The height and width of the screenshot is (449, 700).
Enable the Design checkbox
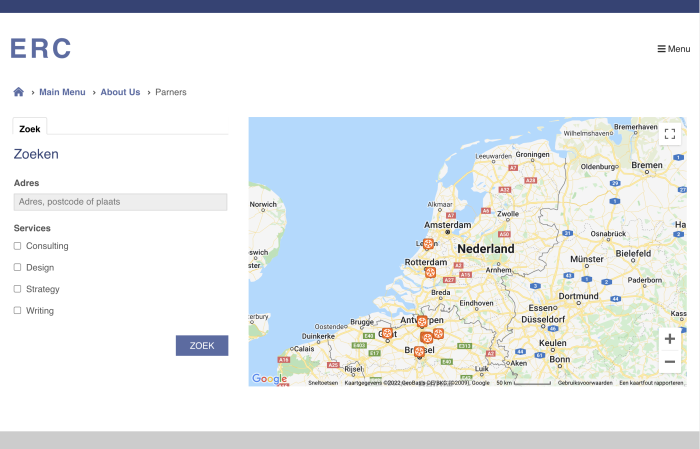click(17, 267)
